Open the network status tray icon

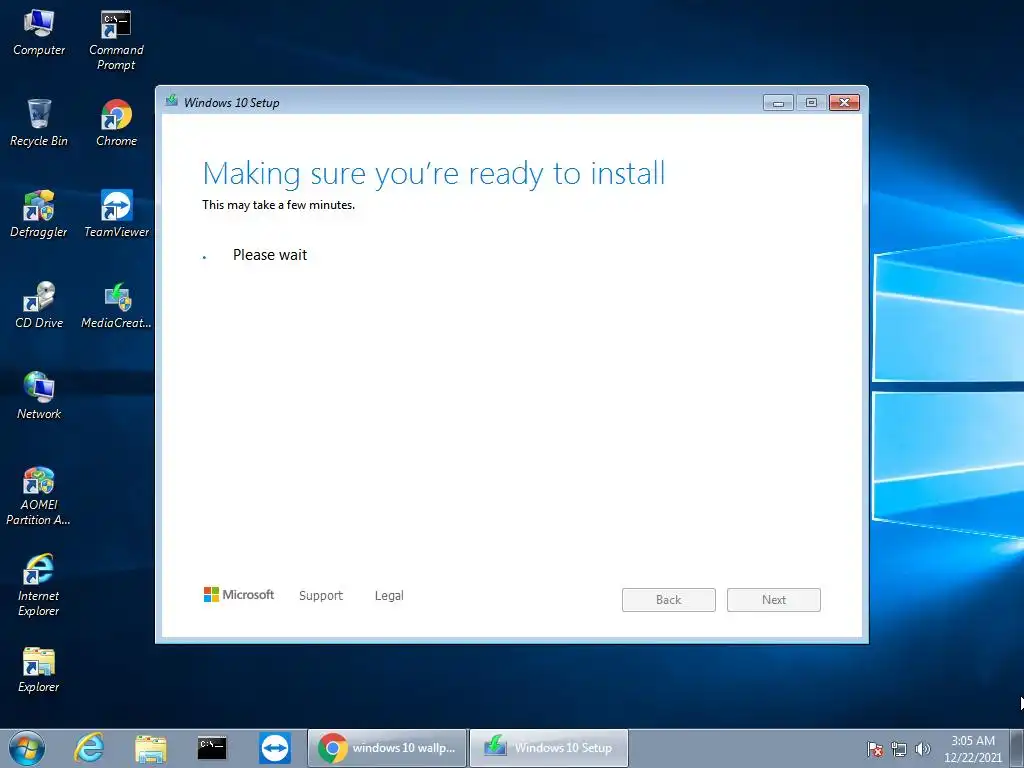pyautogui.click(x=899, y=749)
